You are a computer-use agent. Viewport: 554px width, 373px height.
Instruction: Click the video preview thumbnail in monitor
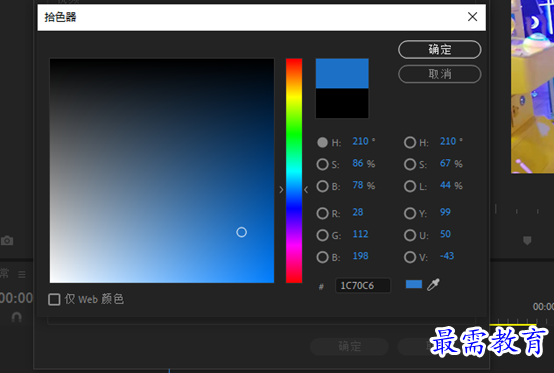[532, 87]
